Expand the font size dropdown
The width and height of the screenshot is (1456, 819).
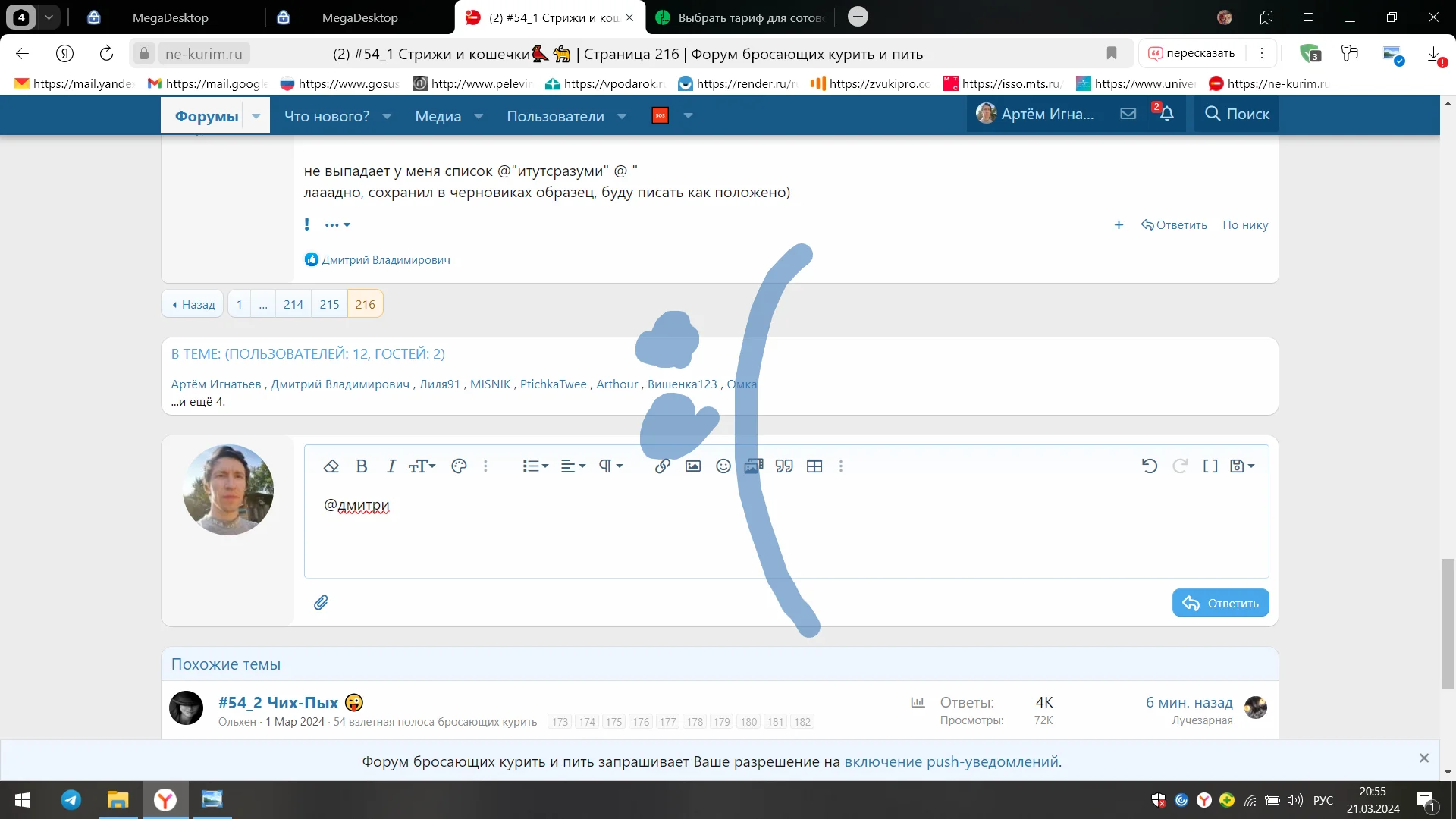422,466
